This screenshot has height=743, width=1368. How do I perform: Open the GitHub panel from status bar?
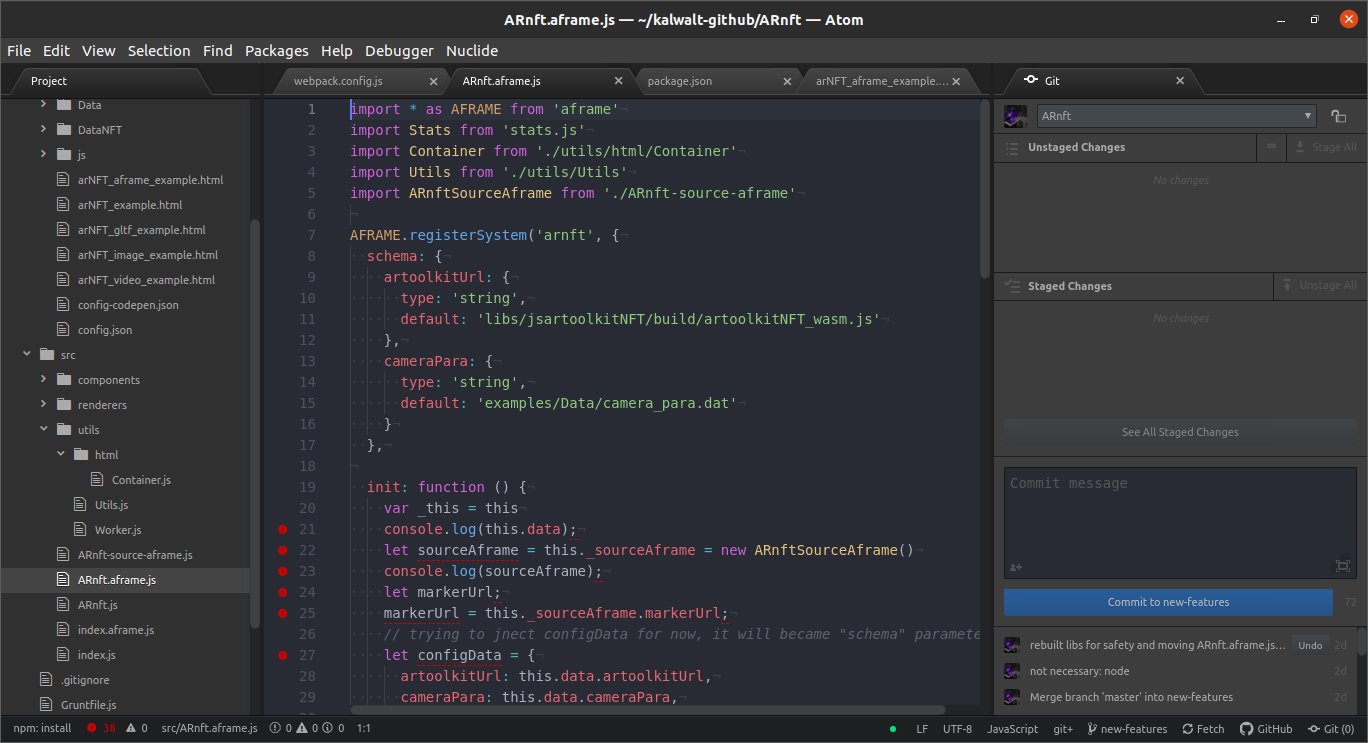[1266, 728]
